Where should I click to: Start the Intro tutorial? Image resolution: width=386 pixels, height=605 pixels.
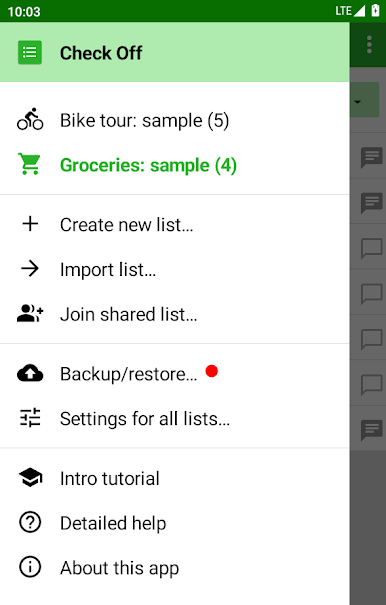174,478
